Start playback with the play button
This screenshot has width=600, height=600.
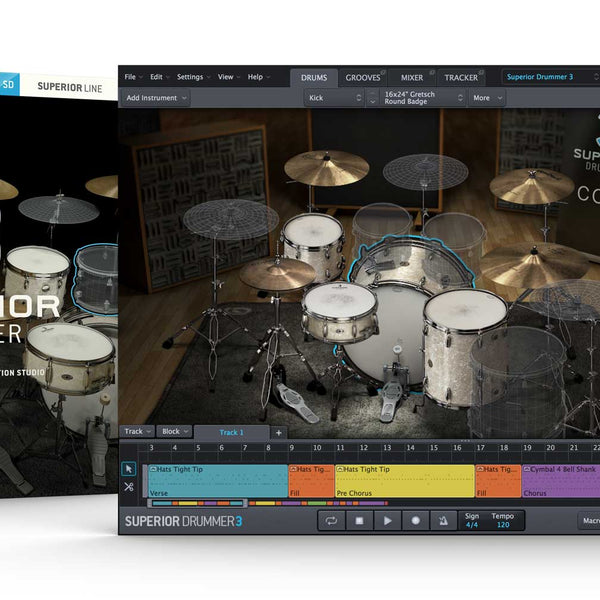click(x=387, y=520)
